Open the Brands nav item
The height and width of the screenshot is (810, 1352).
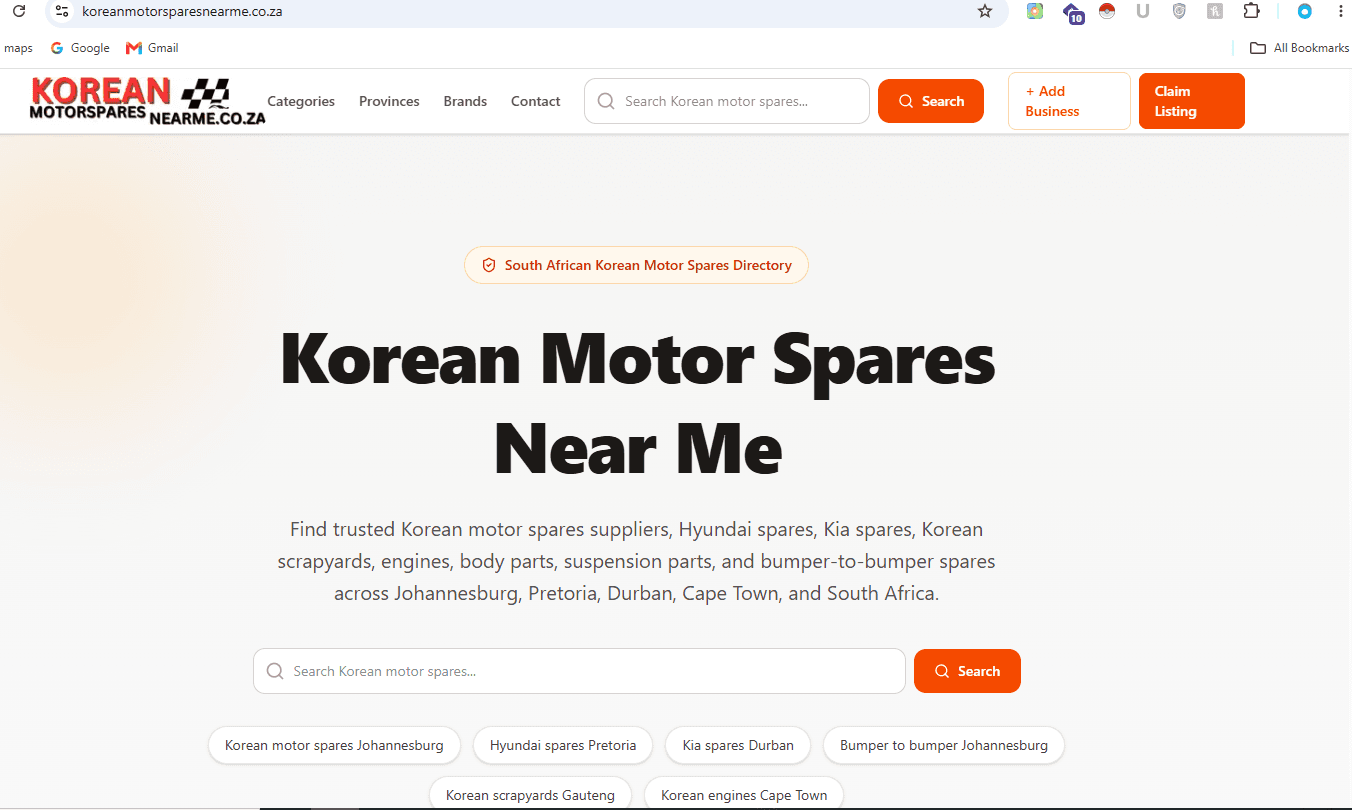click(x=465, y=101)
